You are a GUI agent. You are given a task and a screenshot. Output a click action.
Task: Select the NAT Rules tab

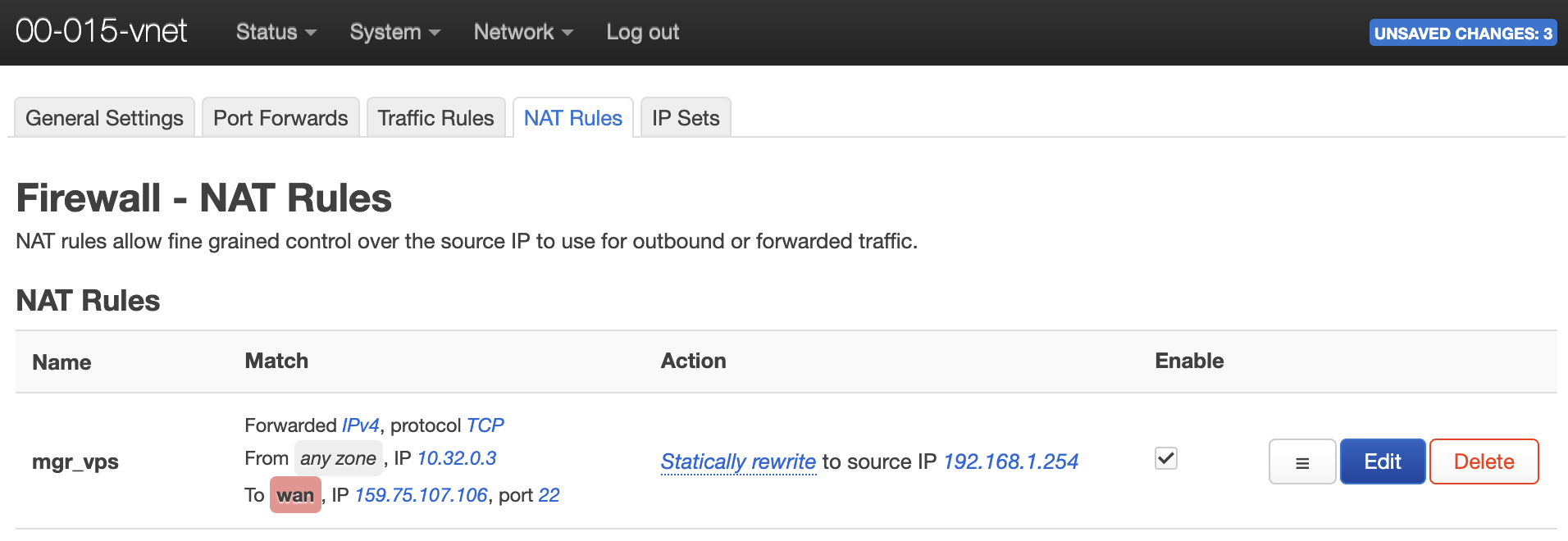[x=573, y=118]
